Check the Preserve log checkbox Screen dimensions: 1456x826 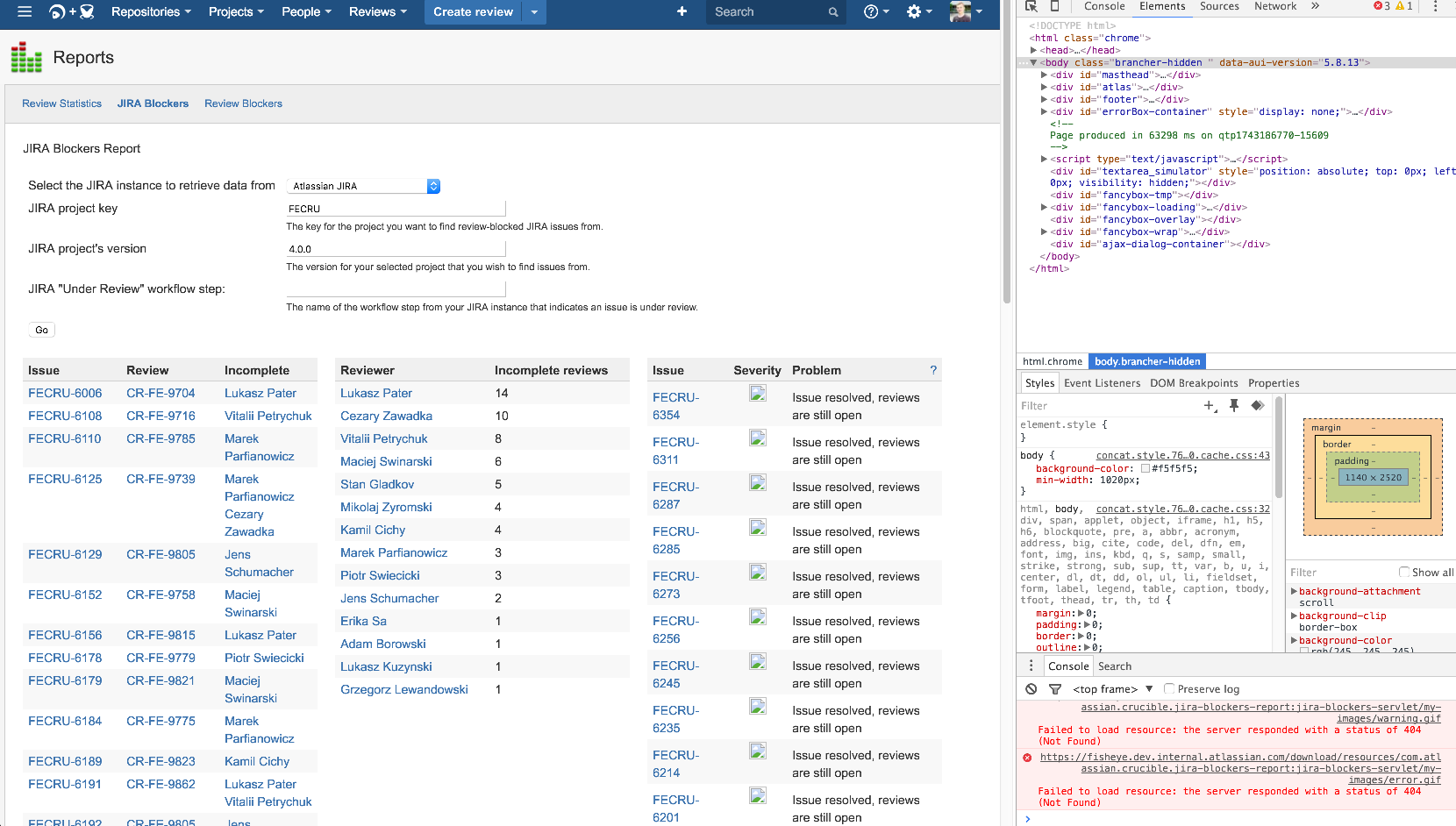pos(1167,688)
